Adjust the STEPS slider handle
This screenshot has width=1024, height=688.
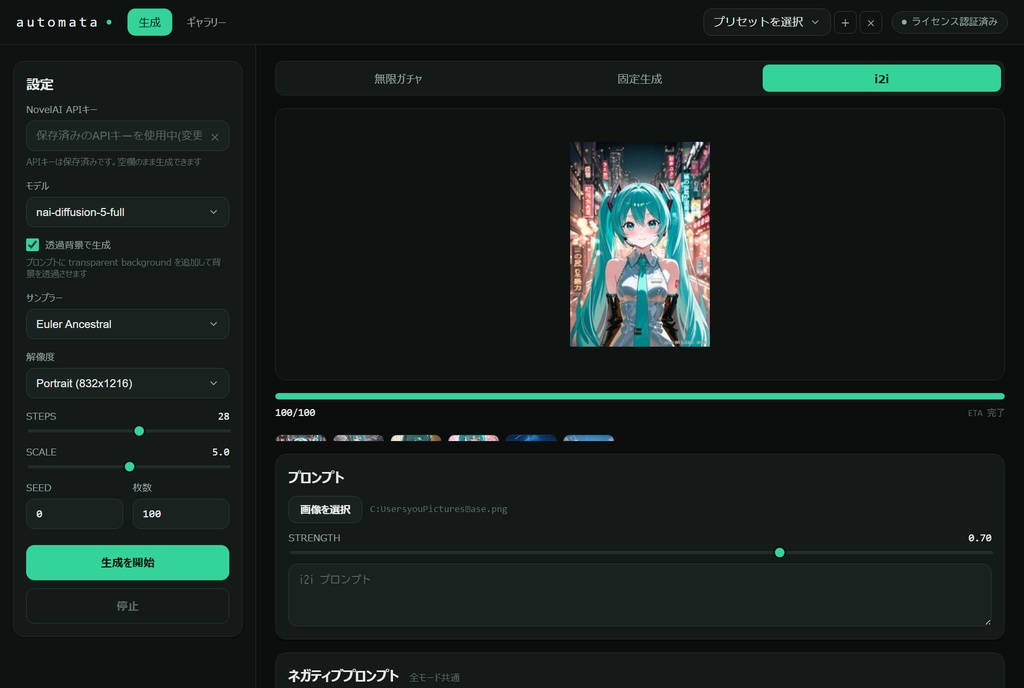tap(139, 431)
